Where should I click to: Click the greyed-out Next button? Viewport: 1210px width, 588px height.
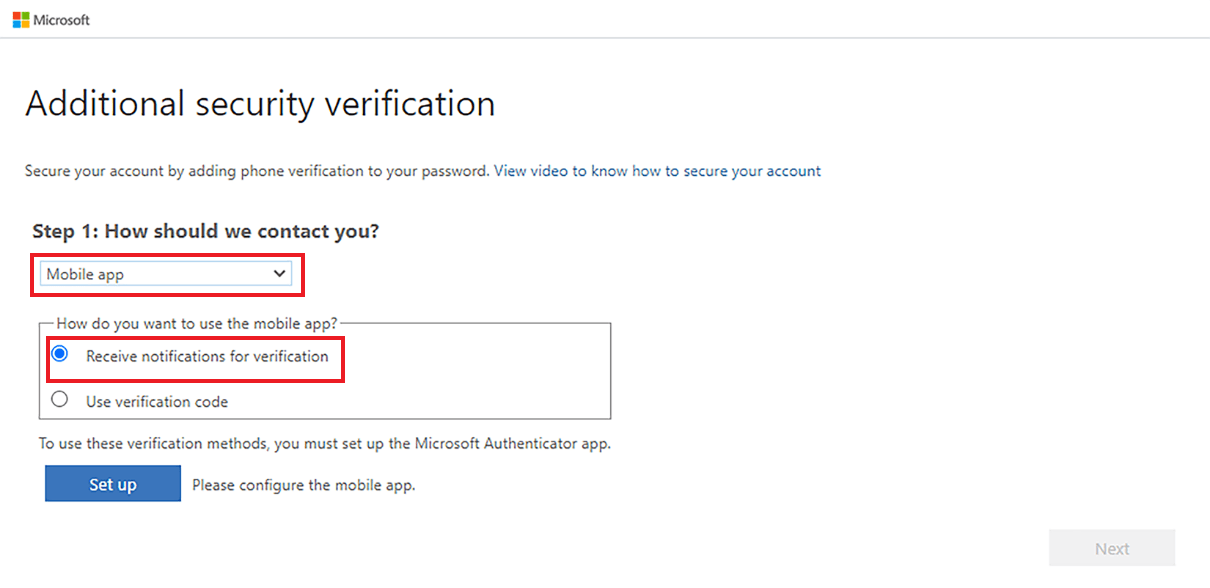point(1112,549)
